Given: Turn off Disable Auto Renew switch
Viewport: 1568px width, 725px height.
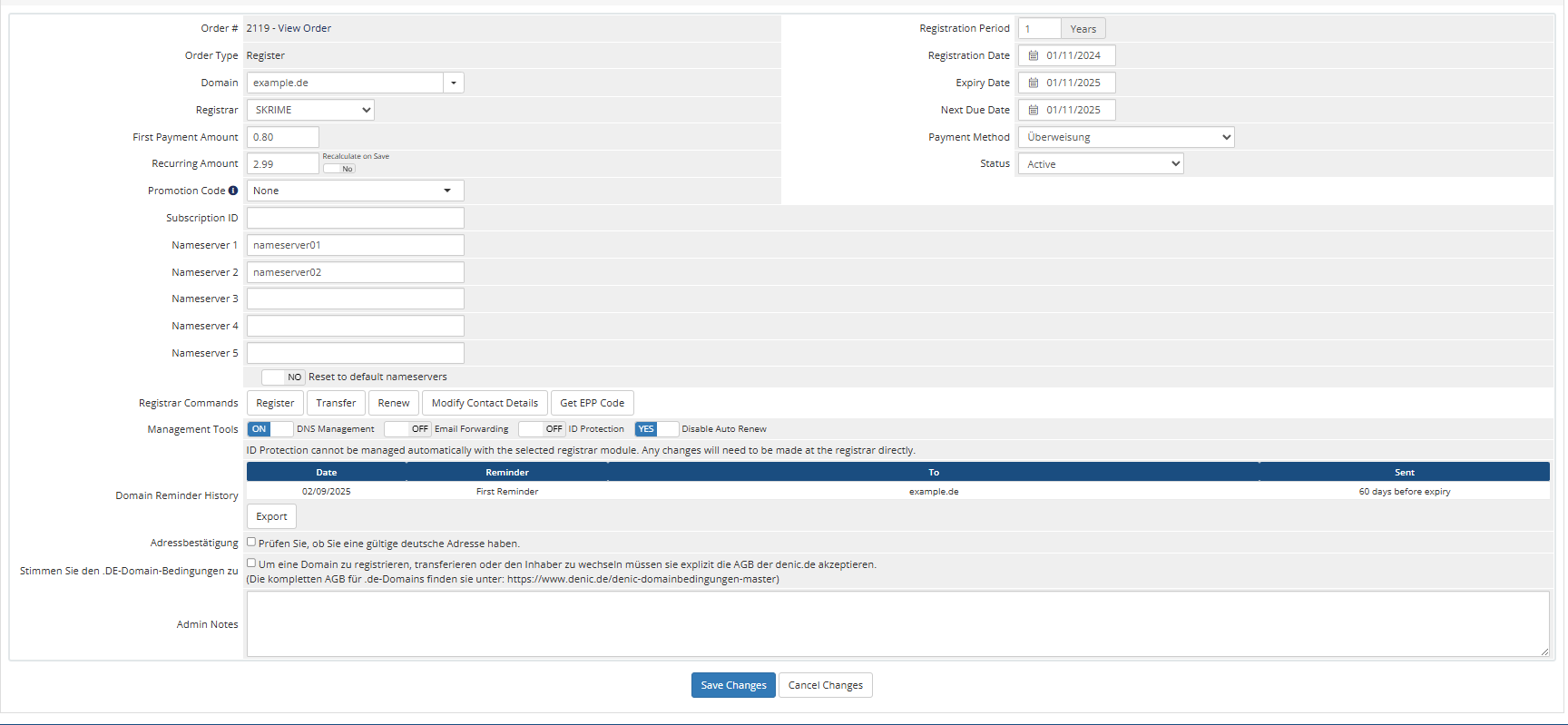Looking at the screenshot, I should pyautogui.click(x=656, y=429).
